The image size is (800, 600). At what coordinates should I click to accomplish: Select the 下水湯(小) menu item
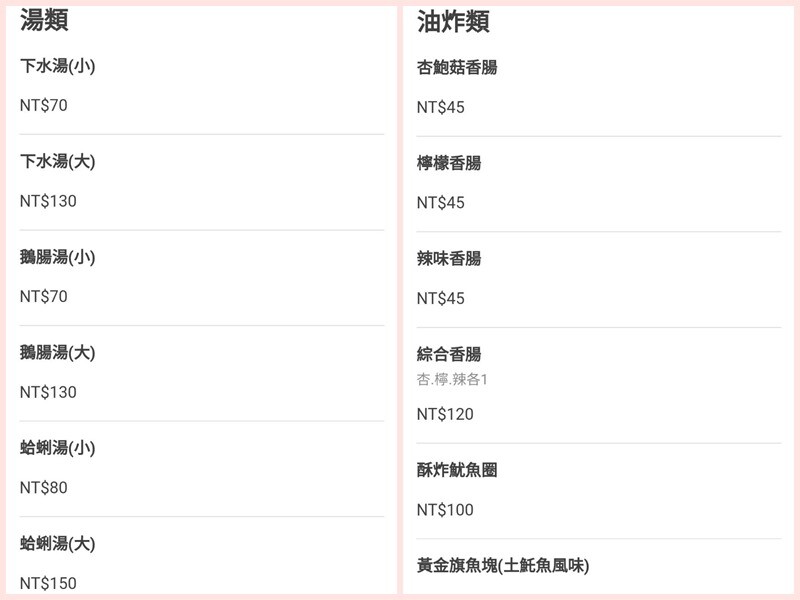(x=58, y=66)
